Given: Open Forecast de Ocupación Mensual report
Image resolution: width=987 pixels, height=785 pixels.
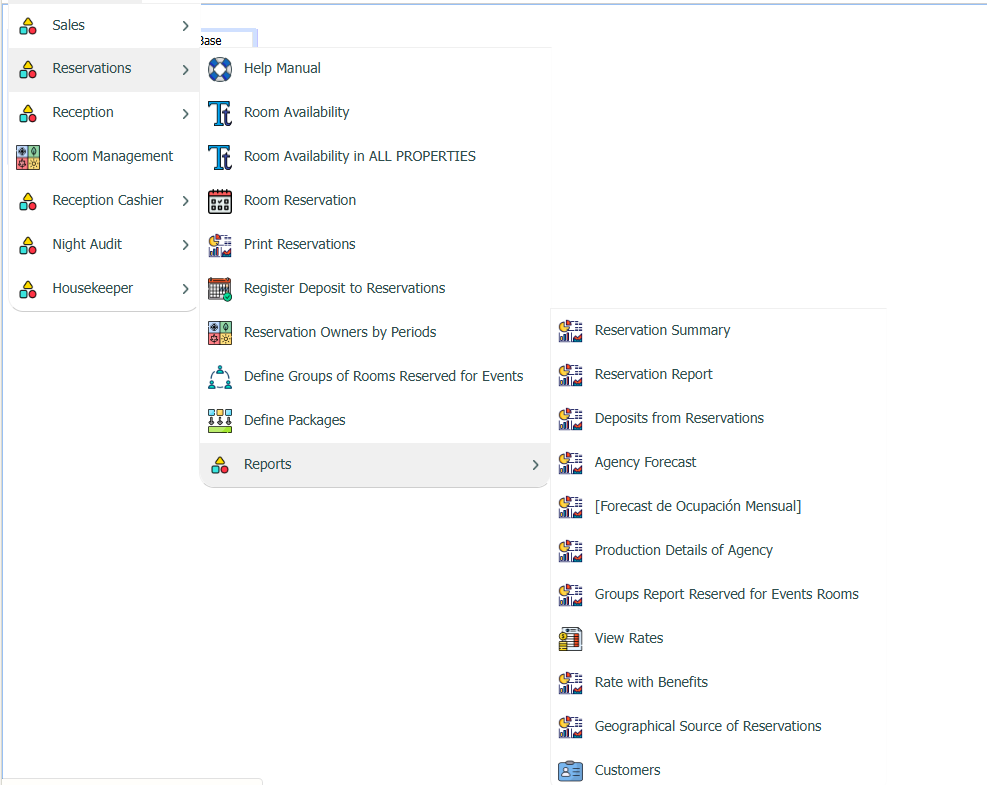Looking at the screenshot, I should 697,507.
